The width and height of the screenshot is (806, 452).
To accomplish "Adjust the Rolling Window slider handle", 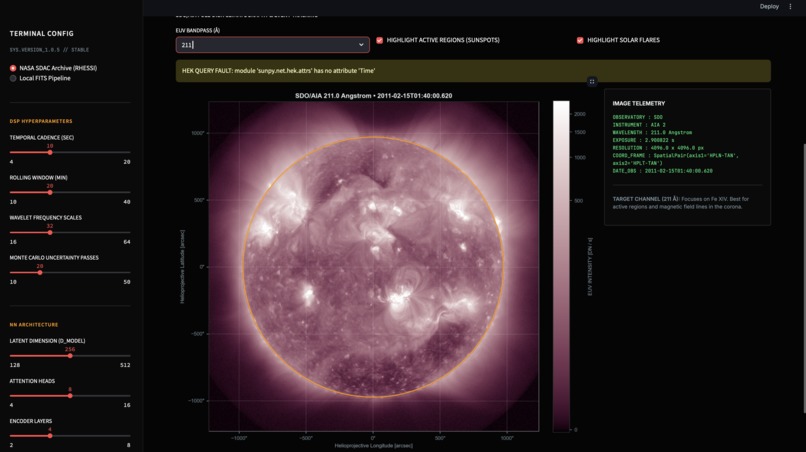I will [x=50, y=192].
